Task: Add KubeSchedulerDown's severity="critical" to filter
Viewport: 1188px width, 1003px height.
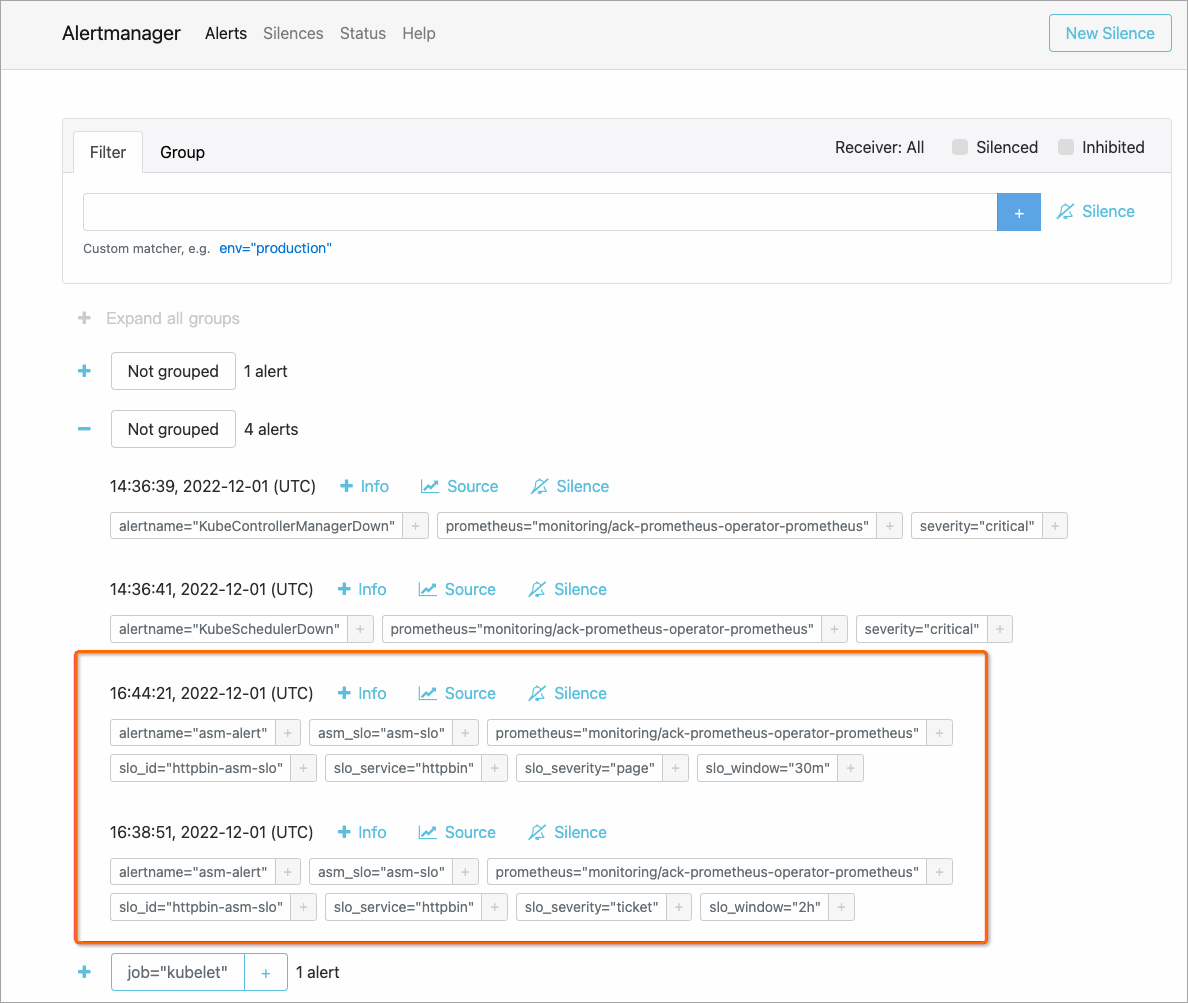Action: [999, 629]
